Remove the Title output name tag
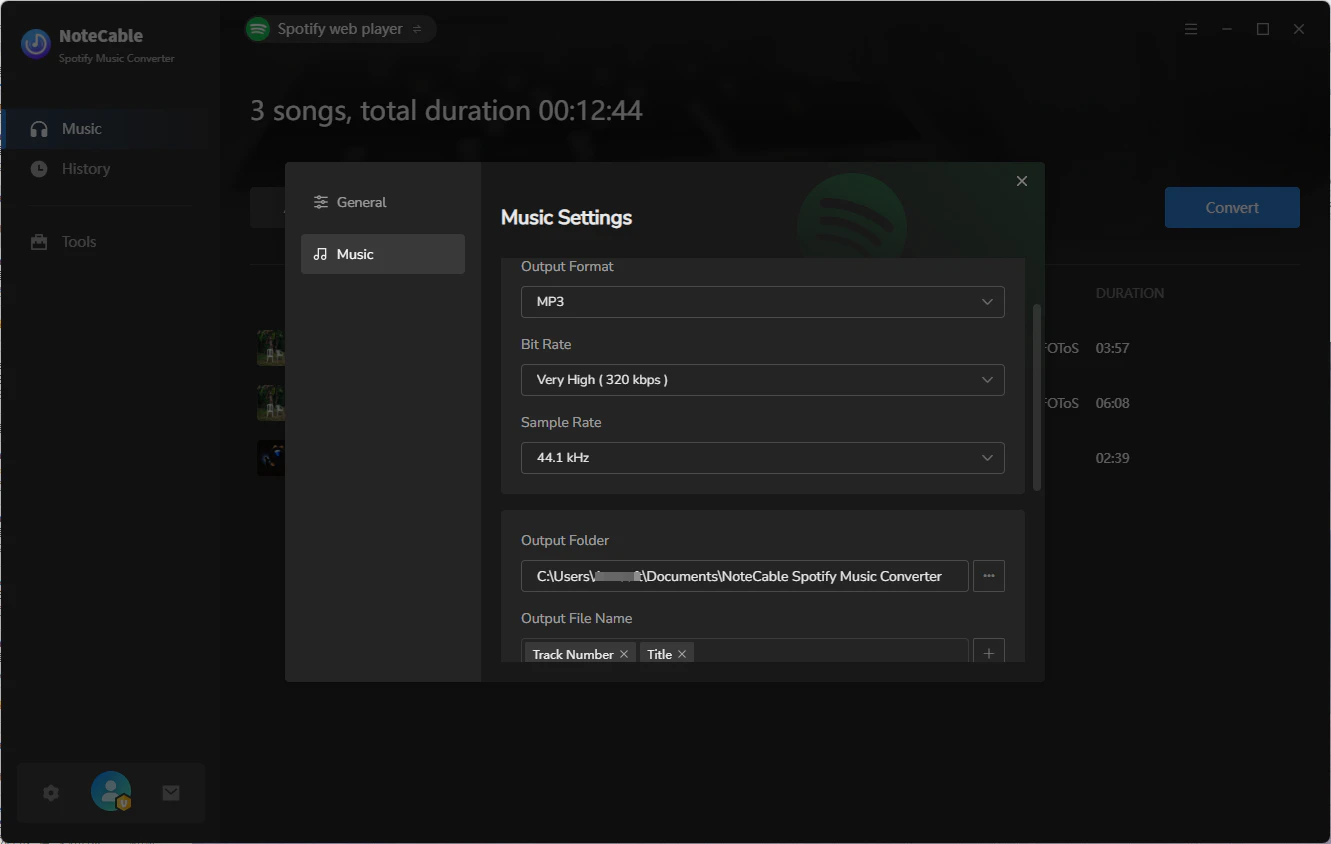This screenshot has height=844, width=1331. pos(683,653)
